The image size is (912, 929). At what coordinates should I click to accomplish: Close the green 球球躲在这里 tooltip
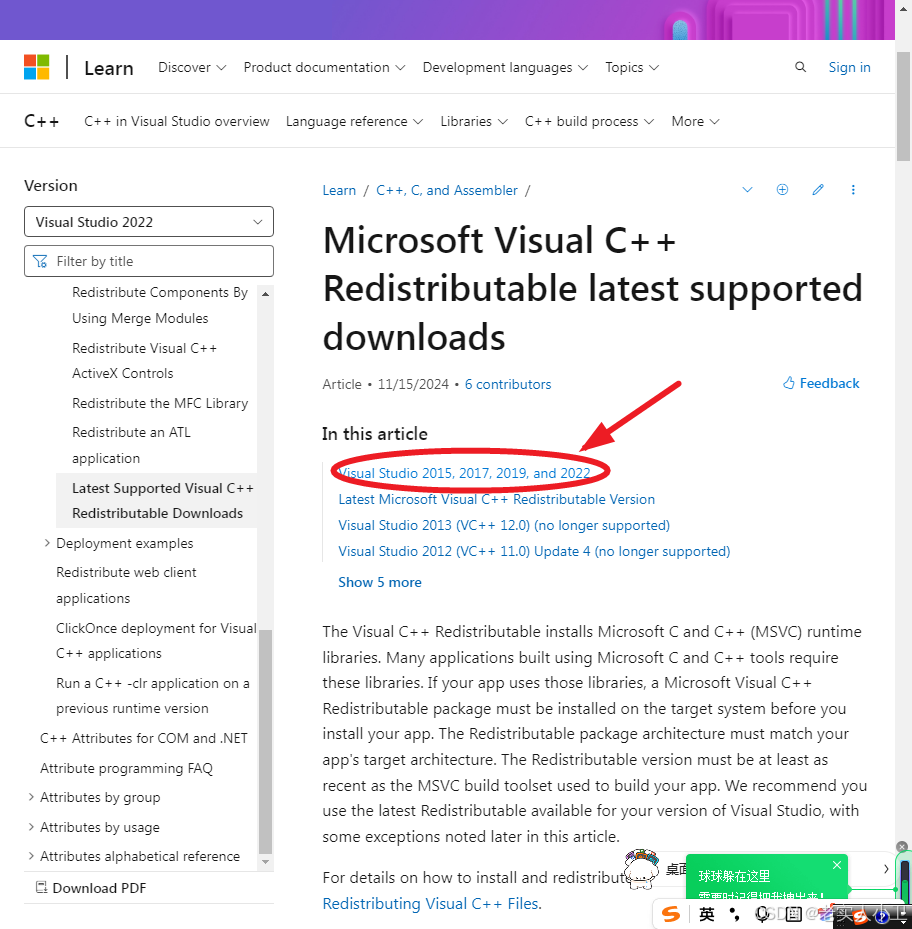click(x=837, y=865)
